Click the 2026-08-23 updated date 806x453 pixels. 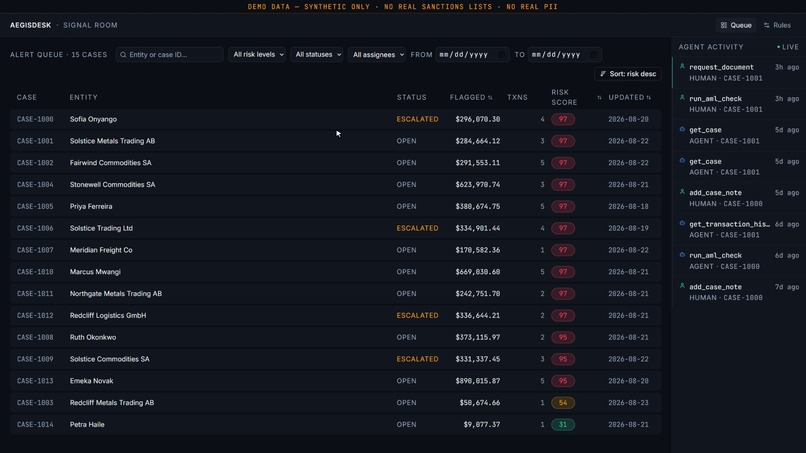point(628,403)
